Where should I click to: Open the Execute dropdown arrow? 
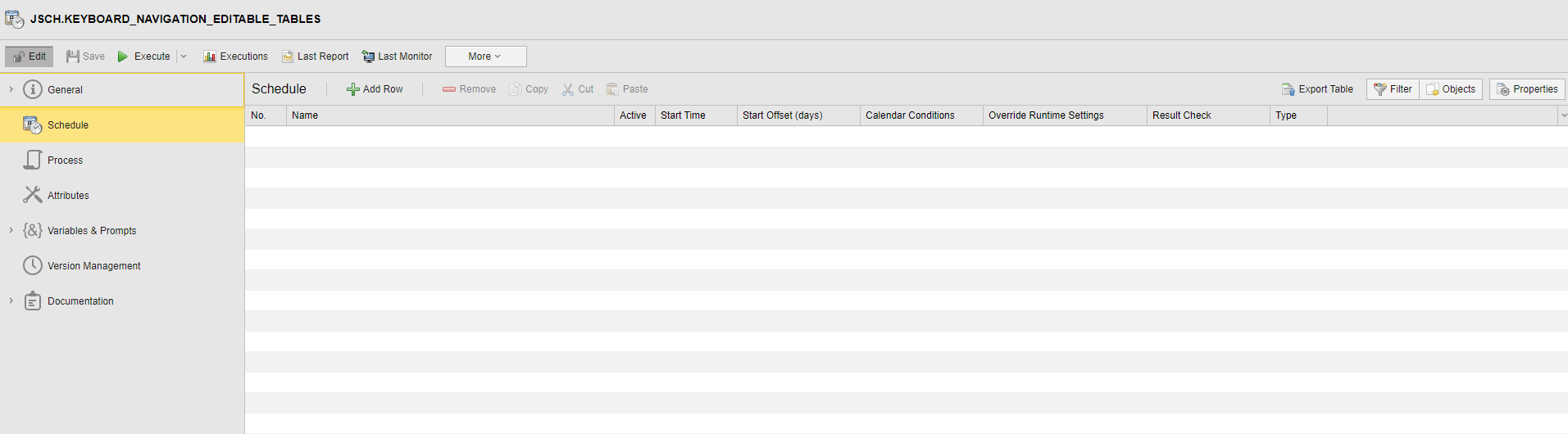click(x=184, y=57)
